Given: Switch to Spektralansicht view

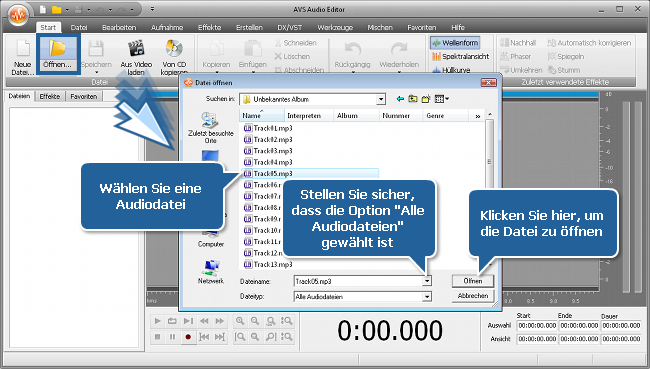Looking at the screenshot, I should 460,56.
